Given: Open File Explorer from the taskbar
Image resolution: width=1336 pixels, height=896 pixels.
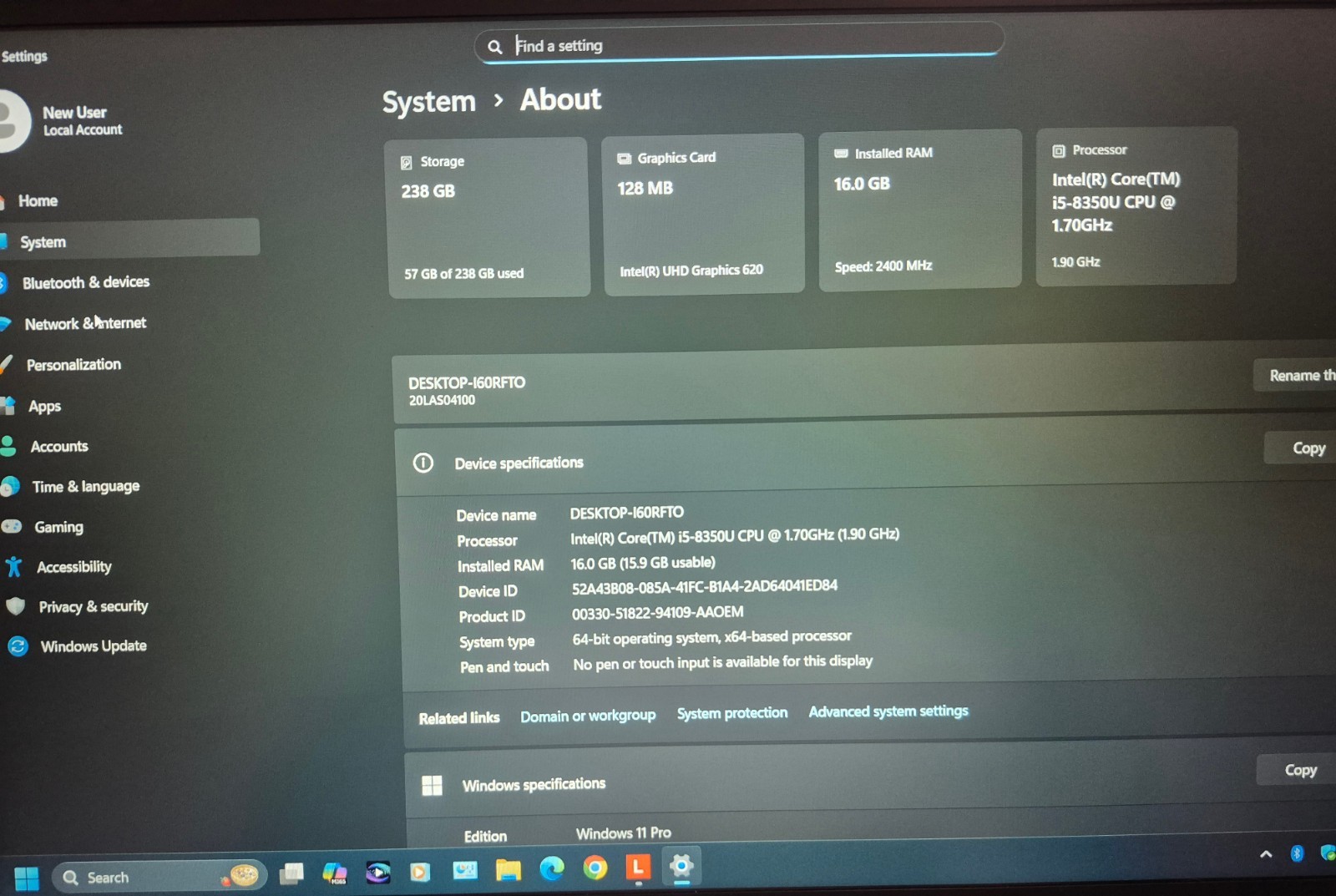Looking at the screenshot, I should tap(508, 870).
